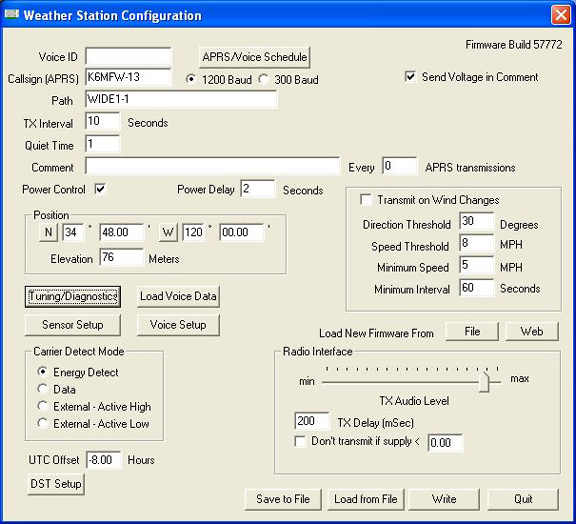
Task: Choose Data carrier detect mode
Action: [x=43, y=389]
